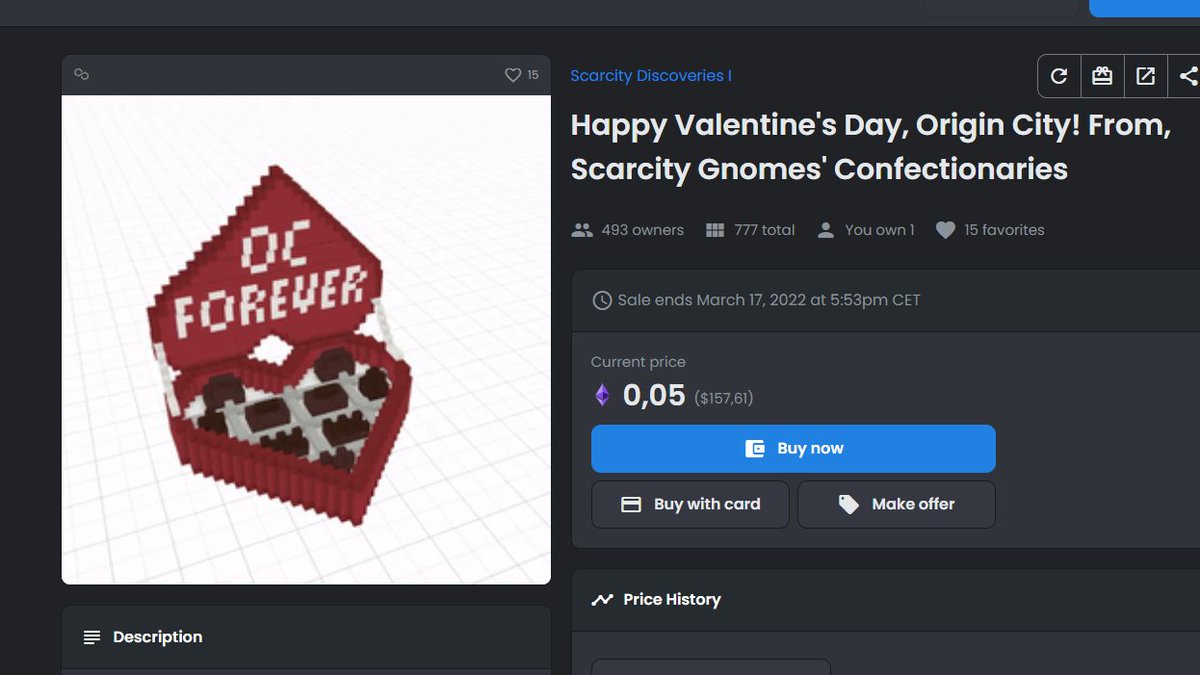Click the grid icon beside 777 total

pyautogui.click(x=715, y=230)
